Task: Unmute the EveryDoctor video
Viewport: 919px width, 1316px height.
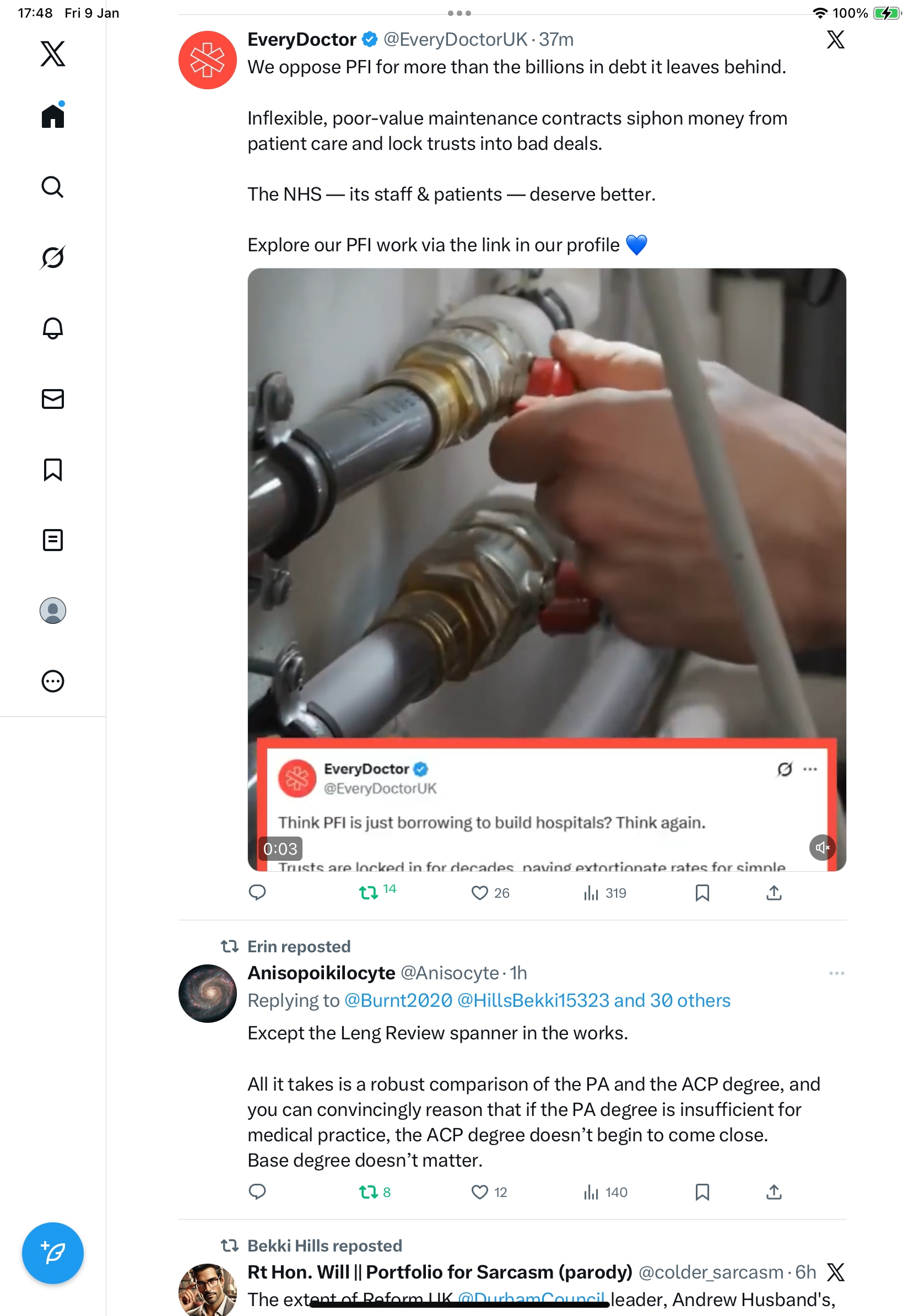Action: [x=821, y=847]
